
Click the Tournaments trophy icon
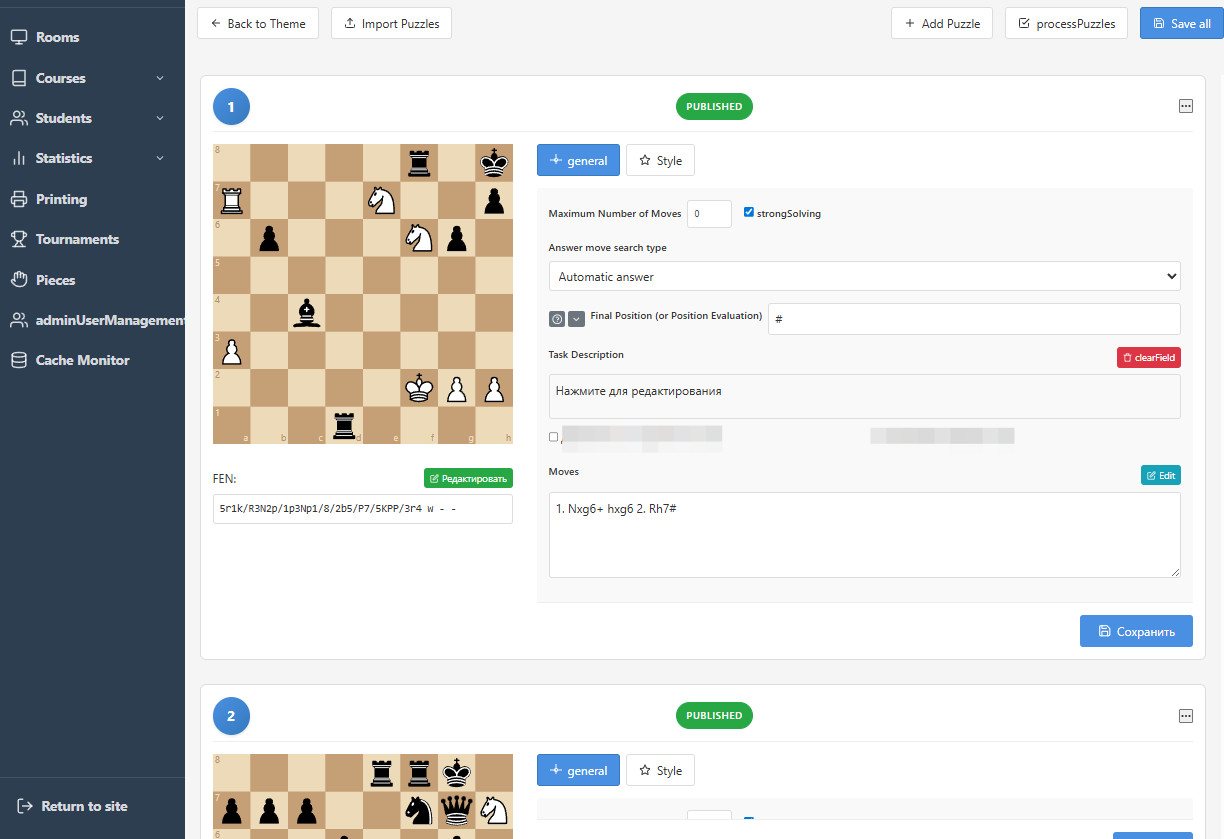(x=18, y=239)
